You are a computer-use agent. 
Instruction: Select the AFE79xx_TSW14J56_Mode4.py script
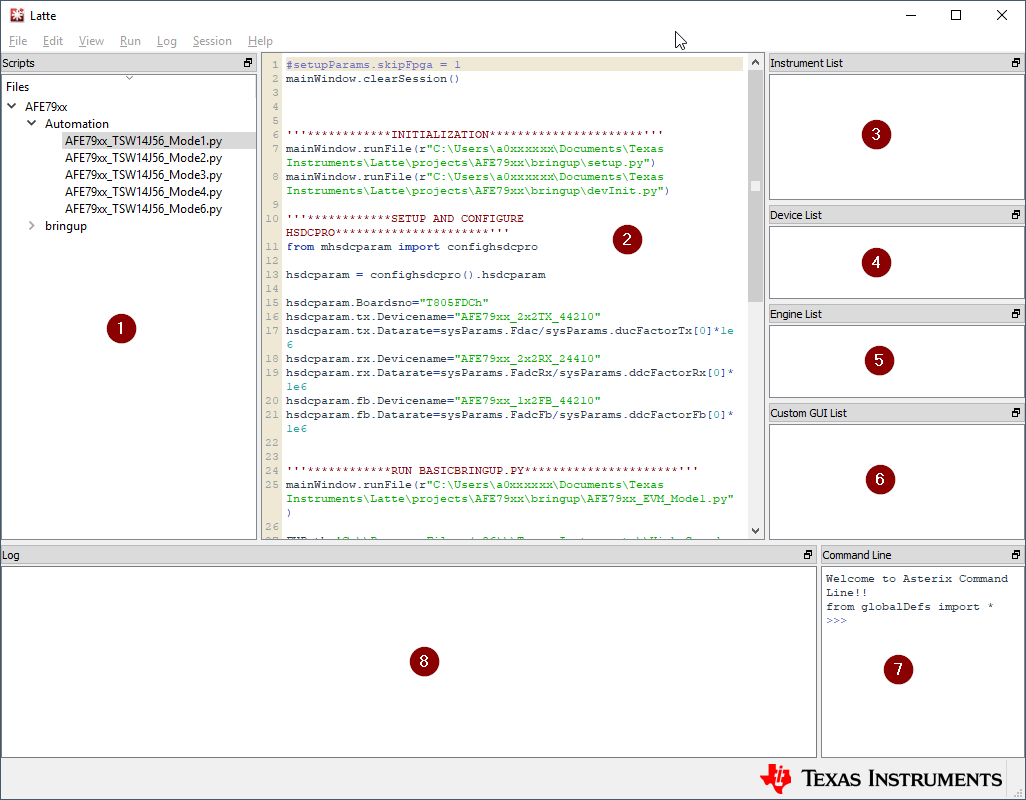tap(143, 191)
